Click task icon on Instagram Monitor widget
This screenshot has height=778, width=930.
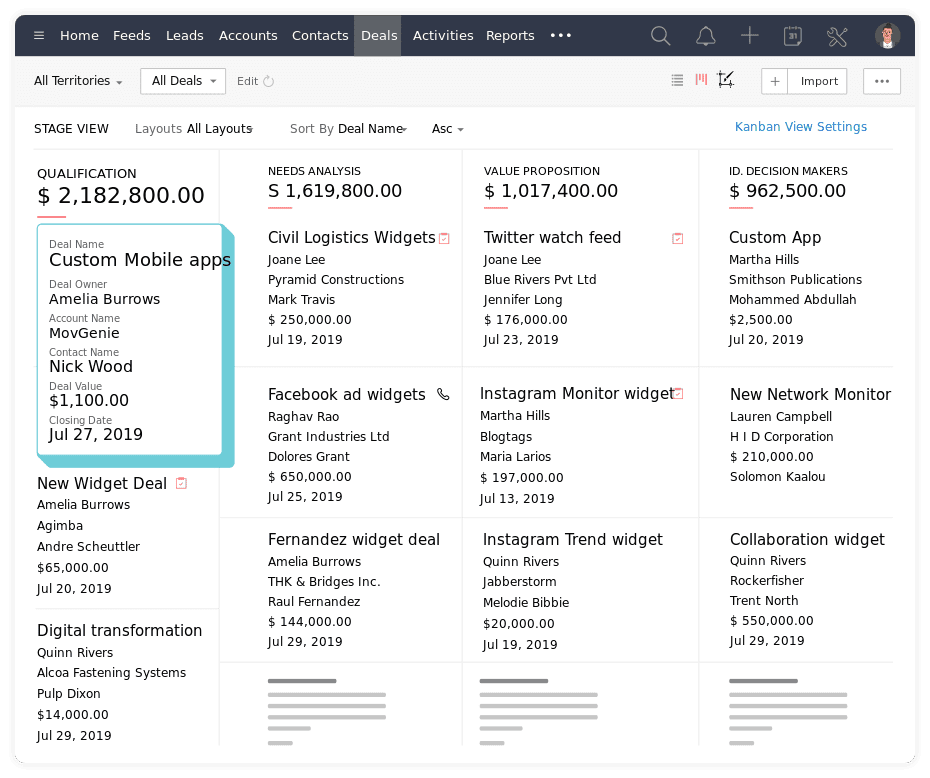point(679,393)
